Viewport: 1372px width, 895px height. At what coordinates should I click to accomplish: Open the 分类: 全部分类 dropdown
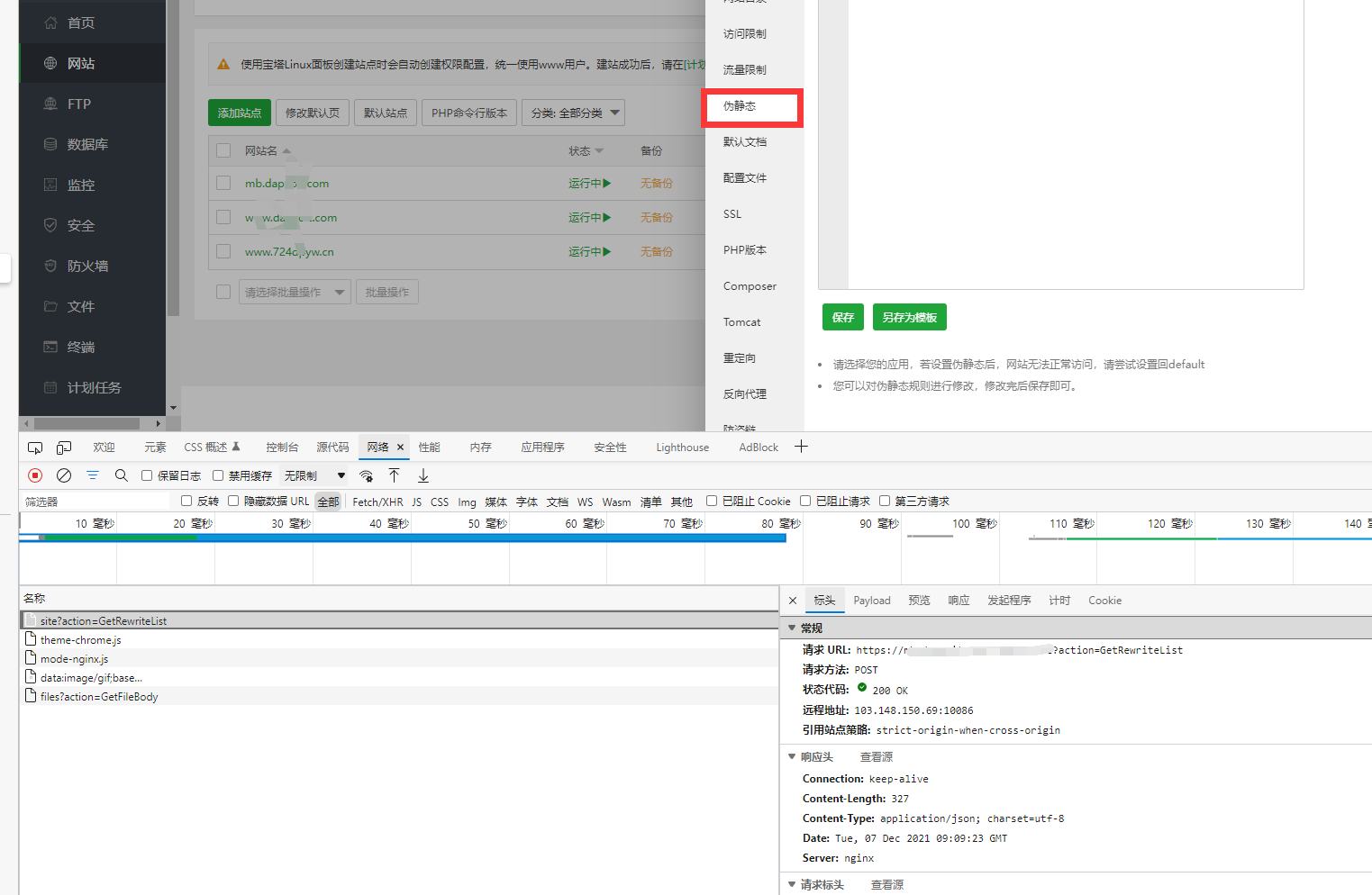click(x=574, y=113)
